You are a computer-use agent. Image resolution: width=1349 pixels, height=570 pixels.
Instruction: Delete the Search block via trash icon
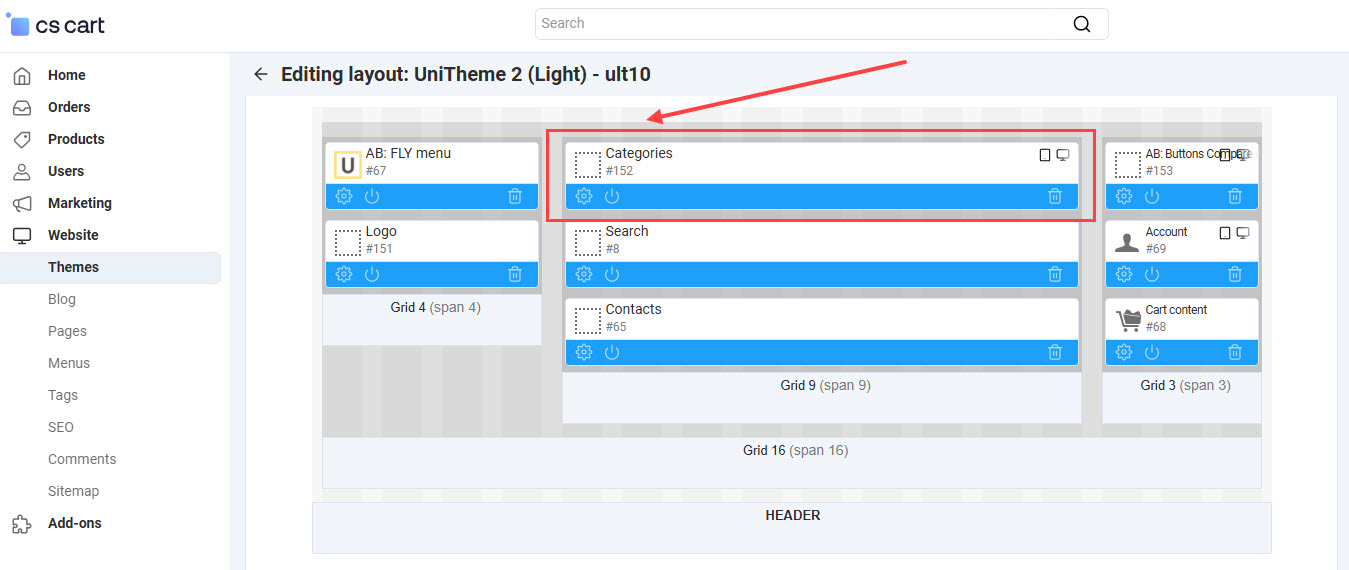click(1055, 274)
